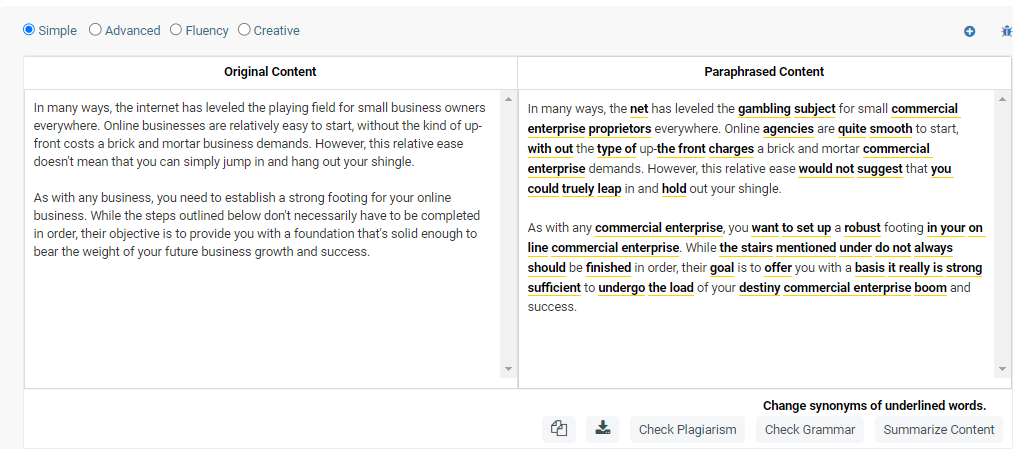Click the copy paraphrased content icon
Screen dimensions: 1013x449
click(x=559, y=429)
